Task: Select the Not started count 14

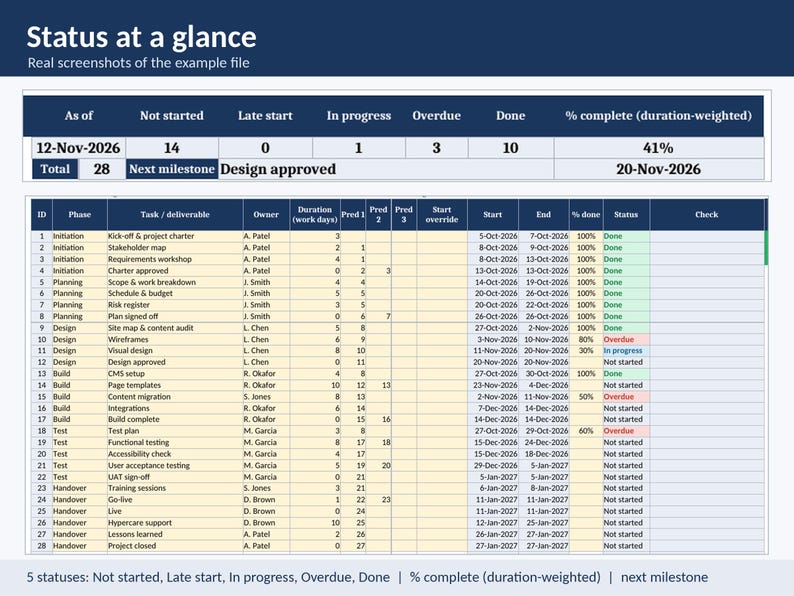Action: 172,148
